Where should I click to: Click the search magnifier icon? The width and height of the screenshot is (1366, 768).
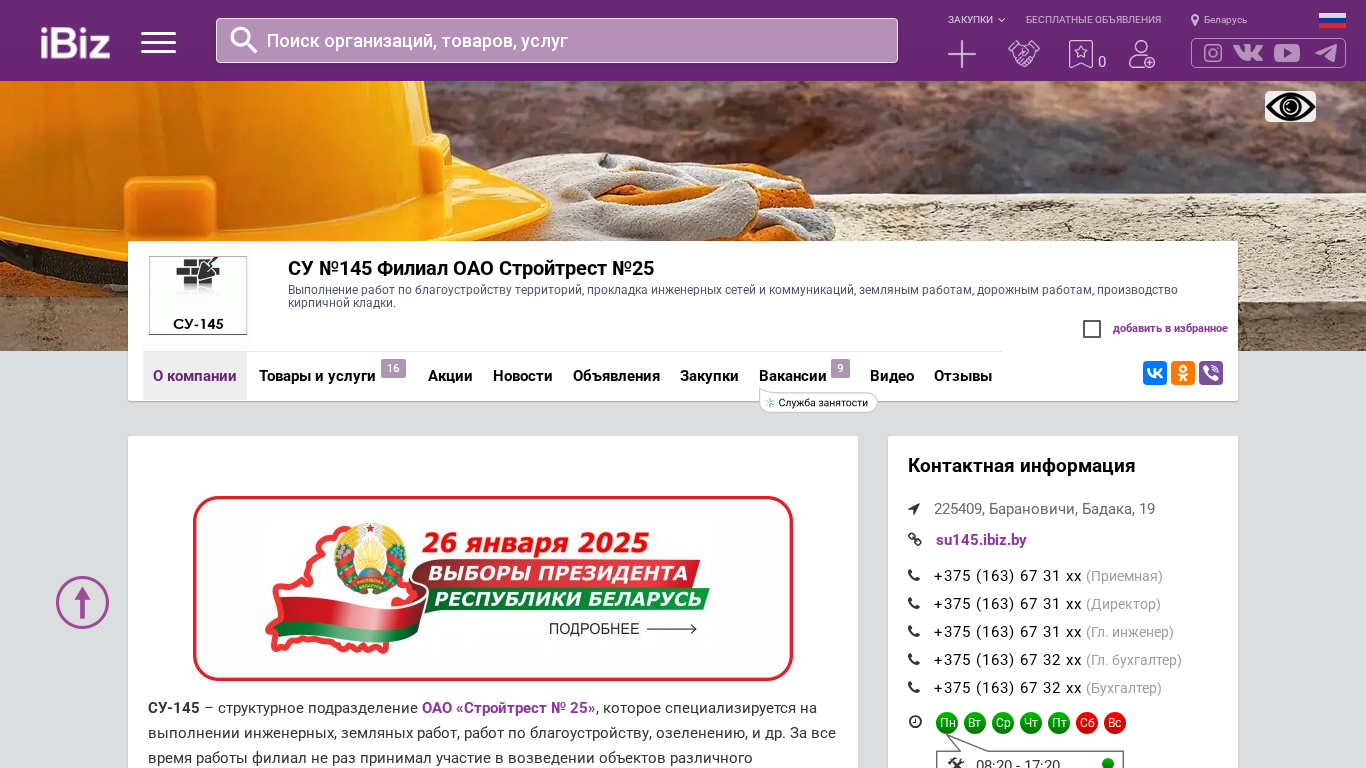pyautogui.click(x=244, y=40)
